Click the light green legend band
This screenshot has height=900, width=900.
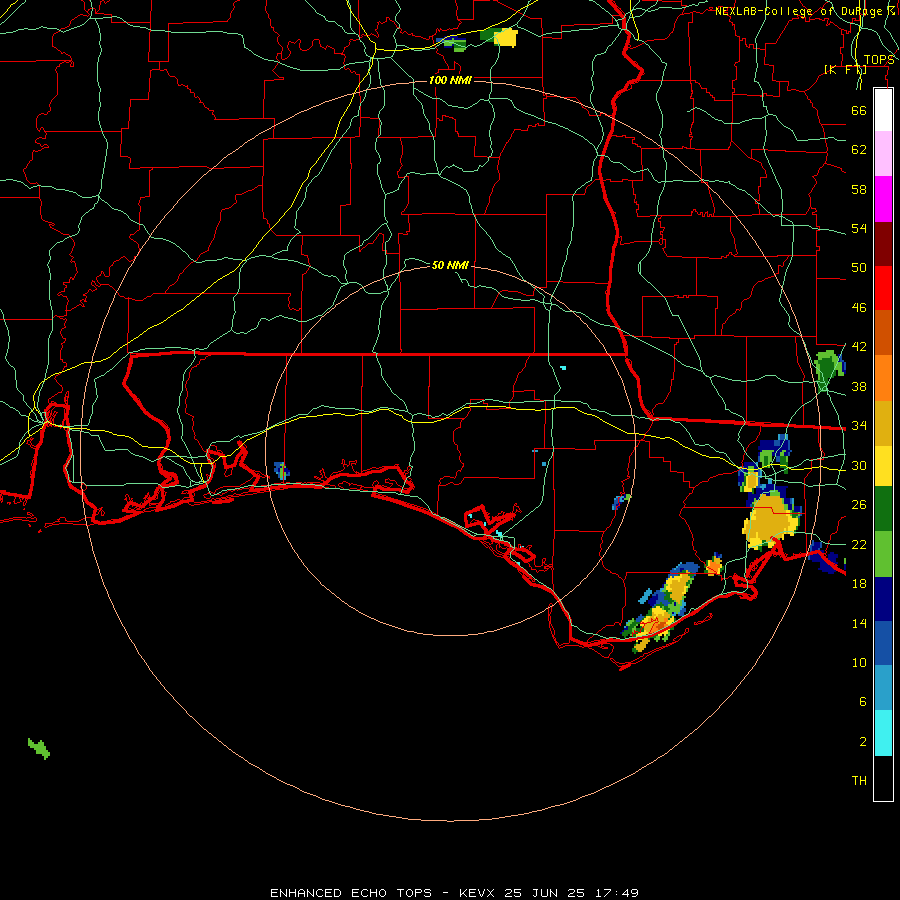pyautogui.click(x=883, y=554)
